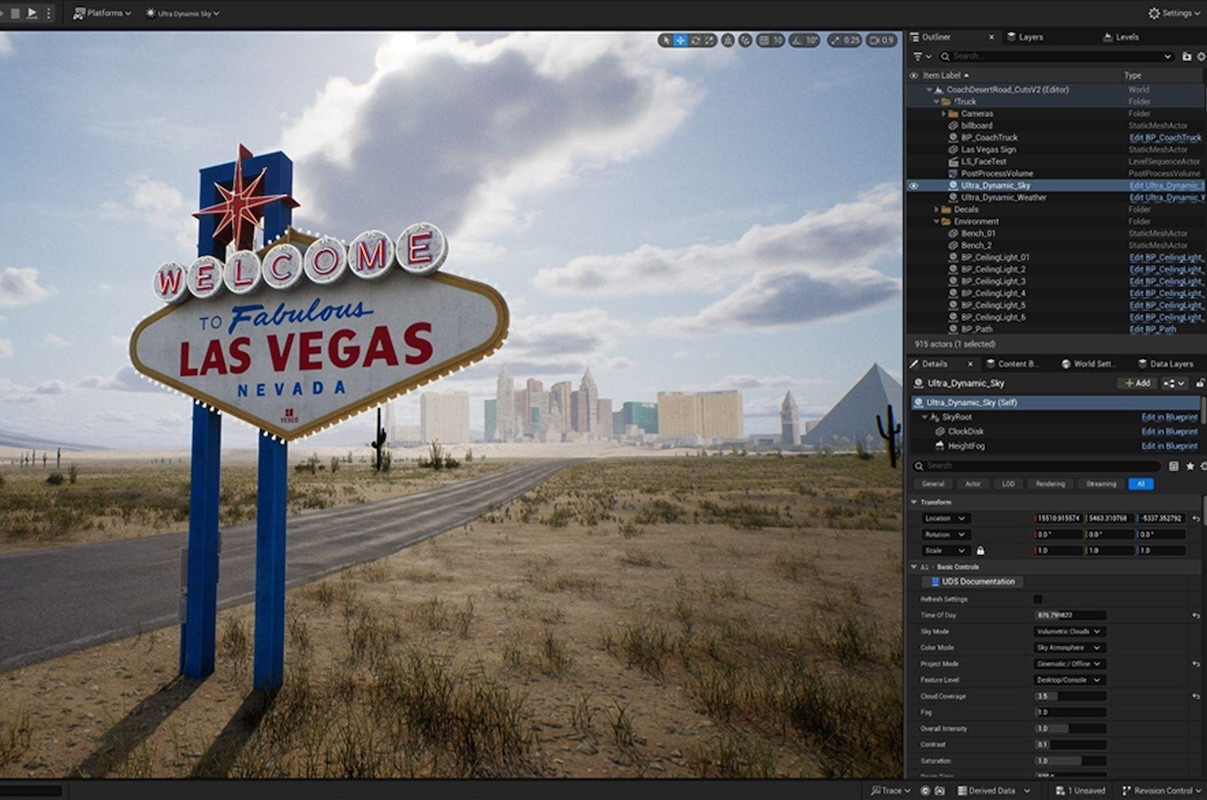Open the Platforms dropdown
This screenshot has width=1207, height=800.
102,13
